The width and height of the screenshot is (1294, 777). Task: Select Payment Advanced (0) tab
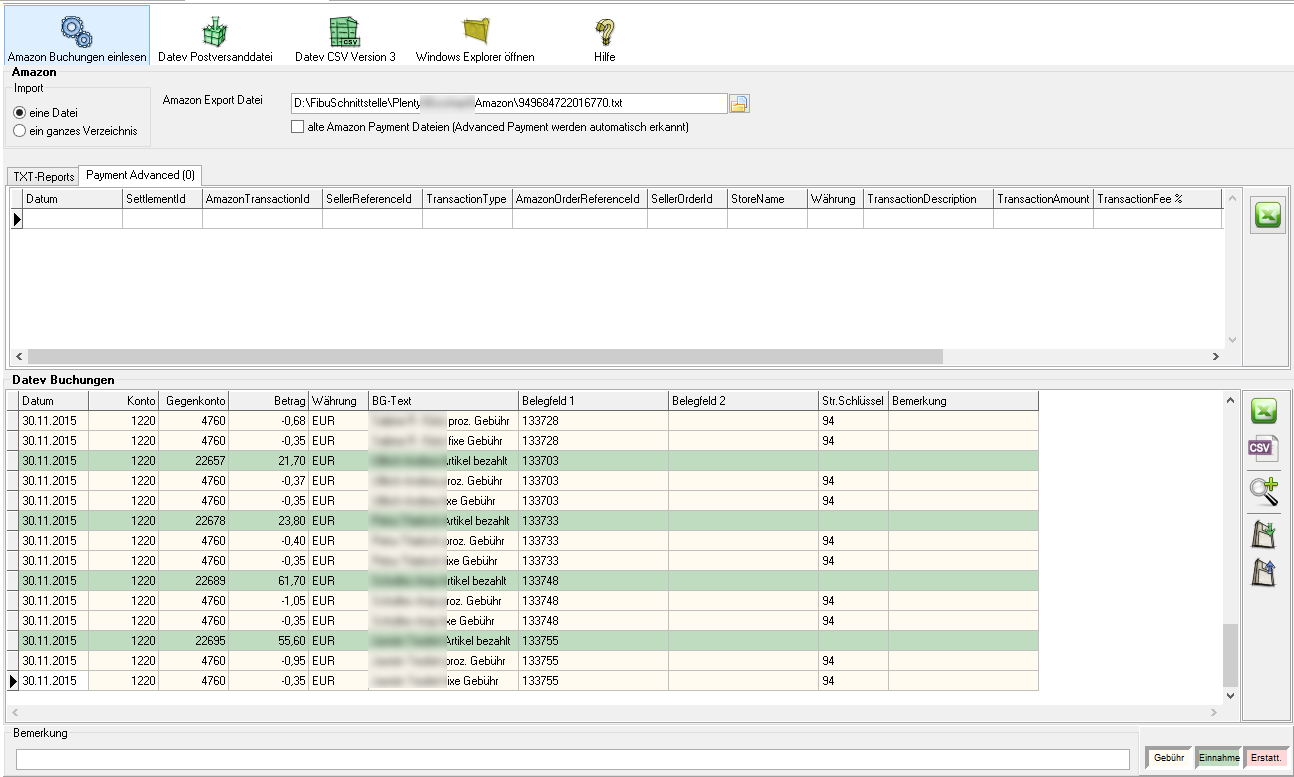point(140,175)
